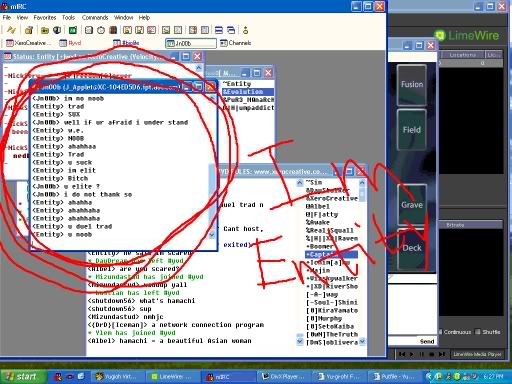512x384 pixels.
Task: Open the Commands menu
Action: click(x=95, y=17)
